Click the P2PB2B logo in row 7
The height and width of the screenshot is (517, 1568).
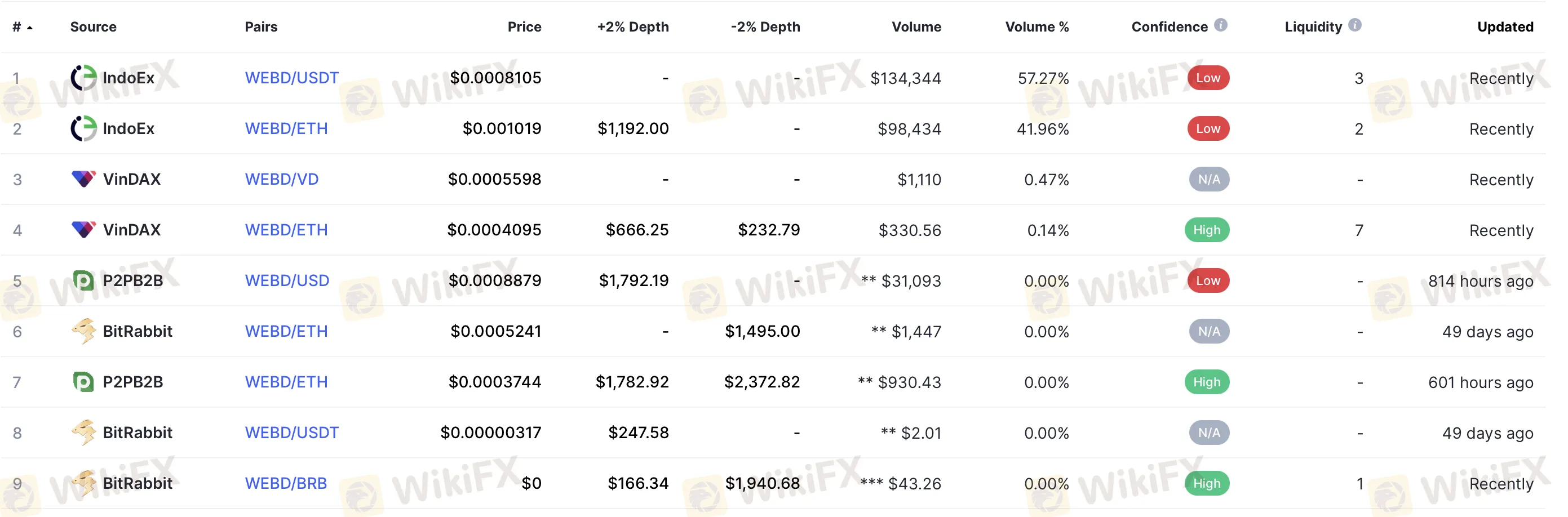coord(83,382)
